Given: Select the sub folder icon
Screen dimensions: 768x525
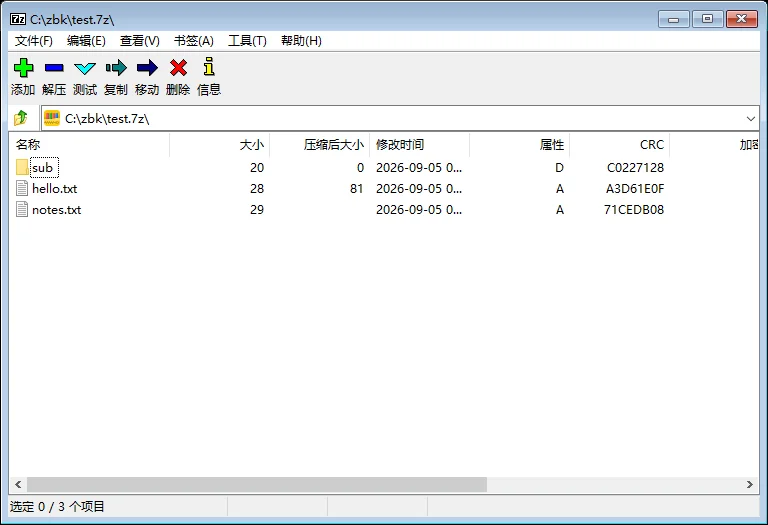Looking at the screenshot, I should (x=22, y=167).
